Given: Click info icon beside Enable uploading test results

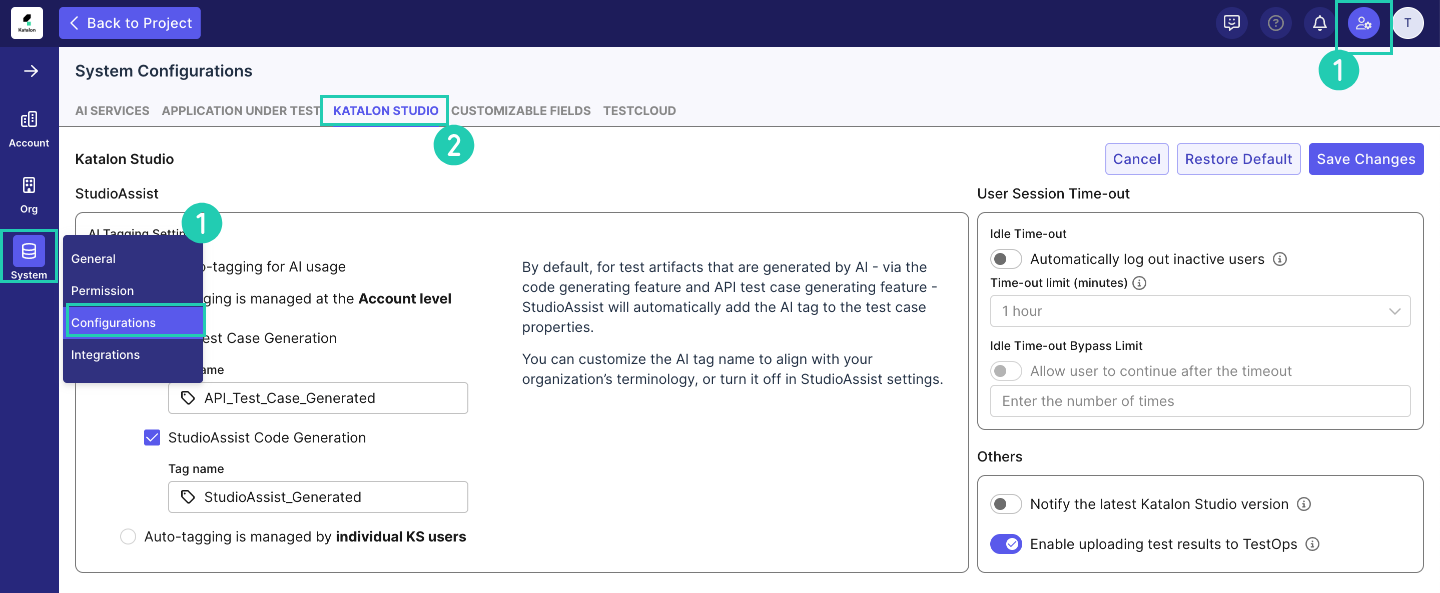Looking at the screenshot, I should coord(1313,544).
